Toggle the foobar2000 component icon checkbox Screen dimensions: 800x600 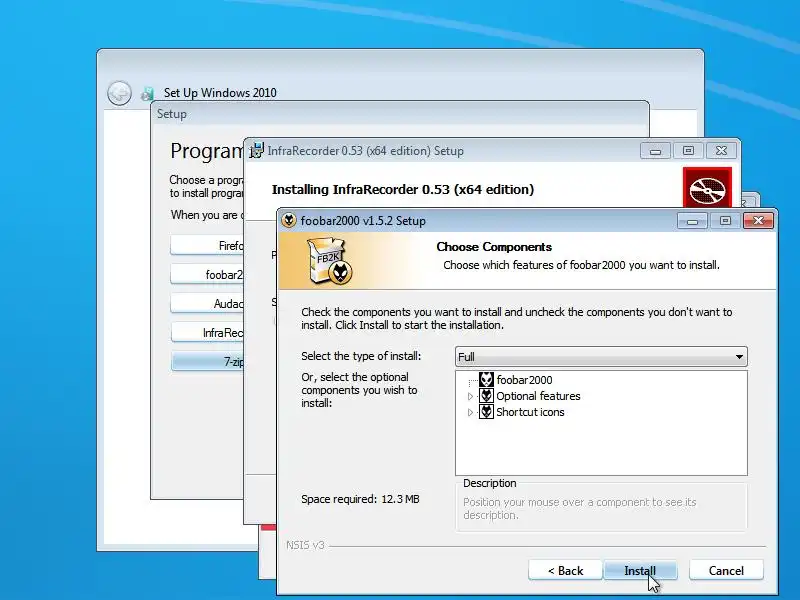[x=486, y=380]
